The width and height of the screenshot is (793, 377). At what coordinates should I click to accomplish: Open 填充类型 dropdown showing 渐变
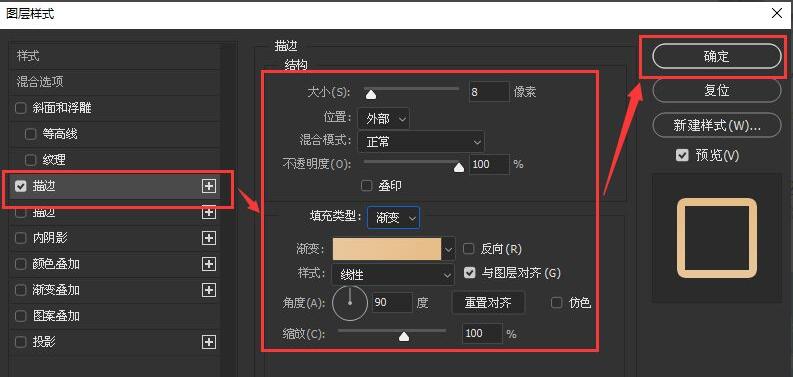393,218
